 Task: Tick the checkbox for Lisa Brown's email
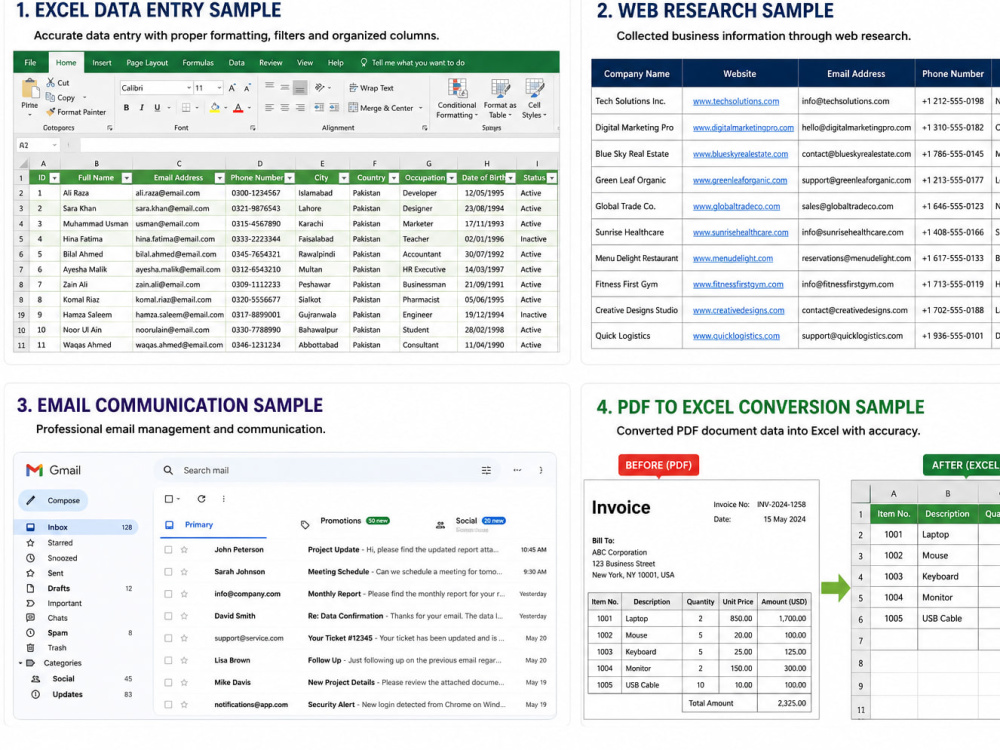pyautogui.click(x=168, y=660)
